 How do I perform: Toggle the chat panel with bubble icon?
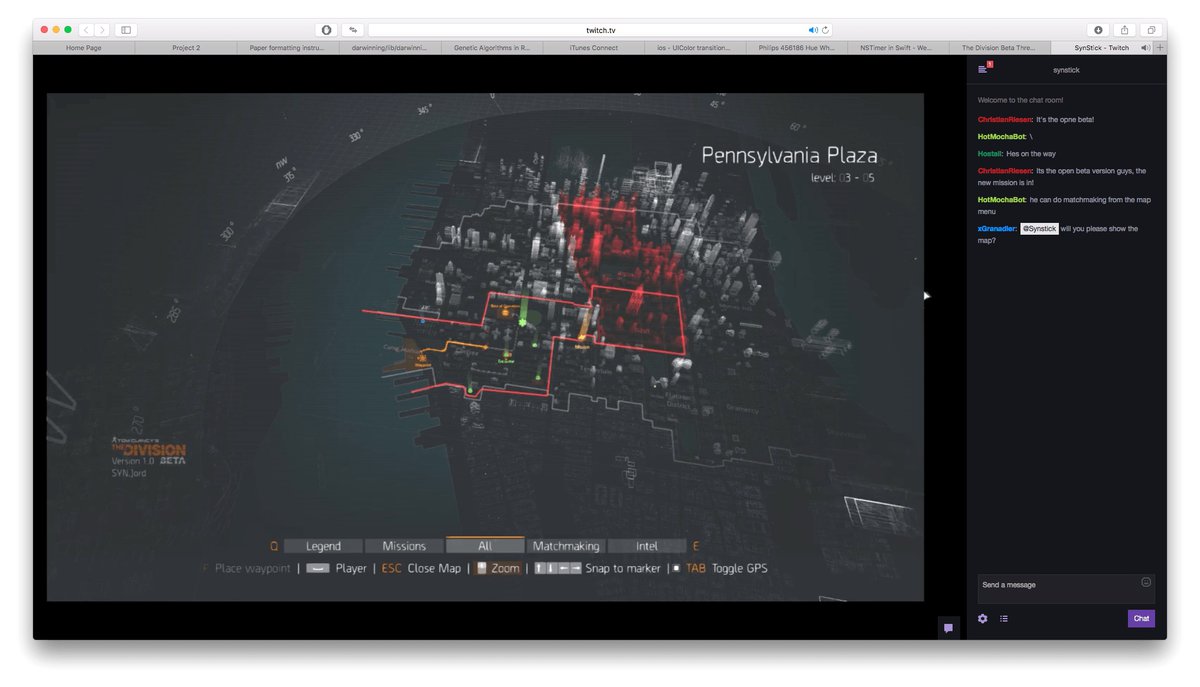click(x=948, y=628)
